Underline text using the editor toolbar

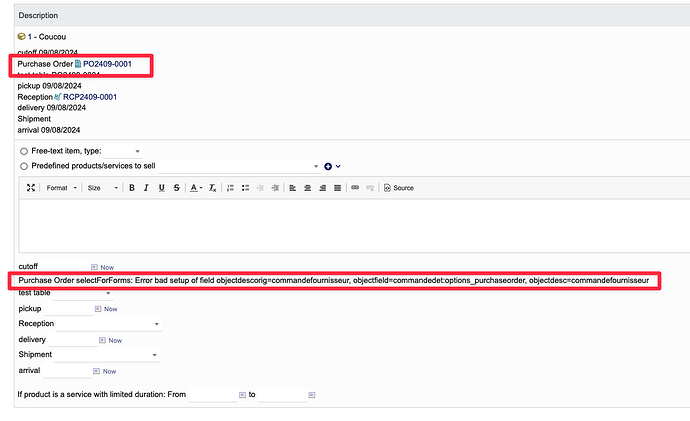161,187
